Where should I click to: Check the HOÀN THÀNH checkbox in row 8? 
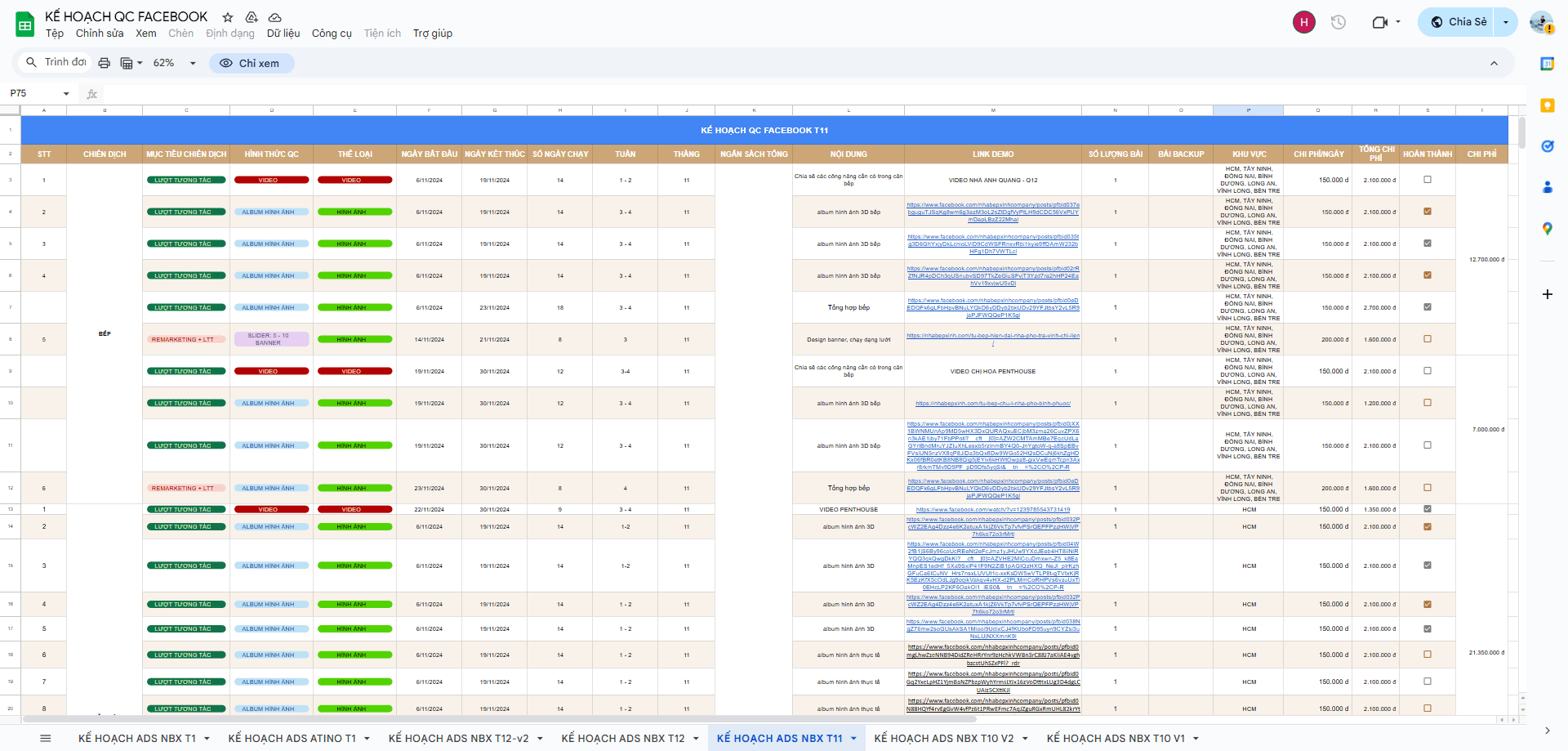coord(1428,339)
